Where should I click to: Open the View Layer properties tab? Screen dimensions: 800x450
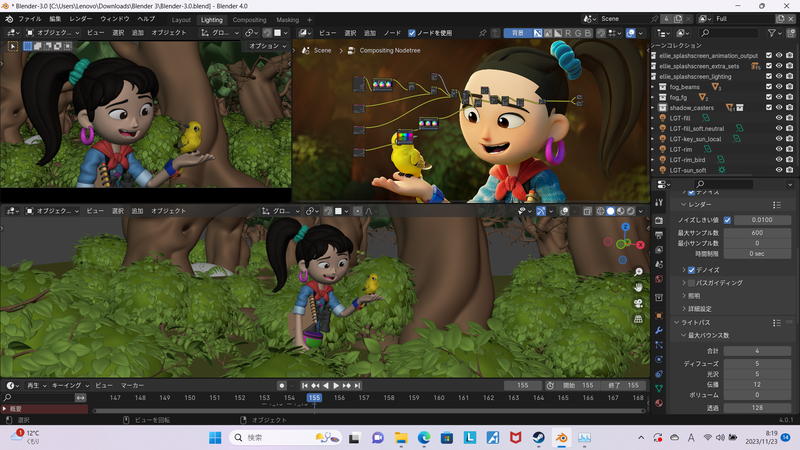[659, 250]
